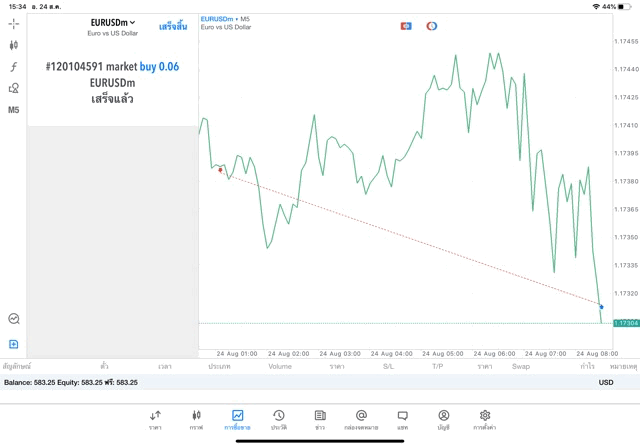Select the crosshair cursor tool
The width and height of the screenshot is (640, 447).
13,24
